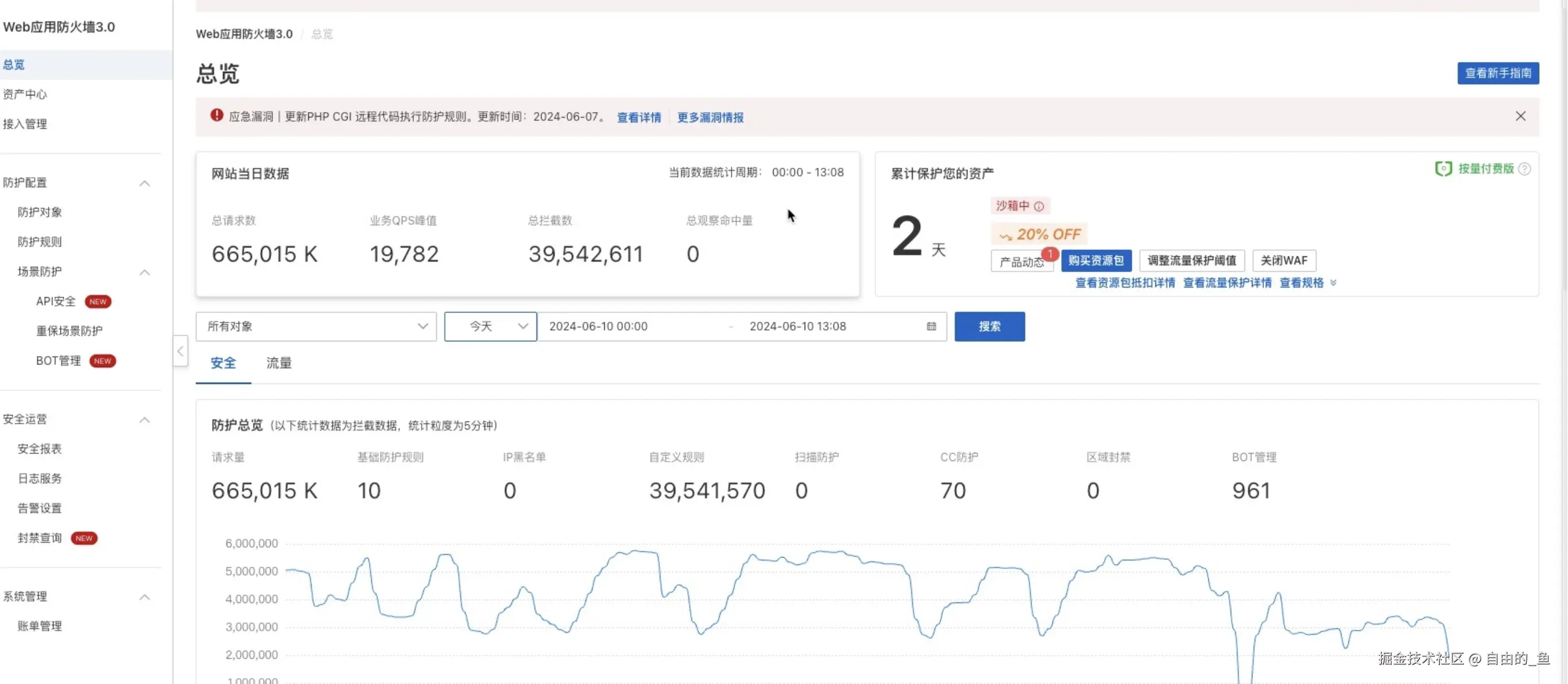
Task: Open the 查看详情 link in banner
Action: tap(639, 117)
